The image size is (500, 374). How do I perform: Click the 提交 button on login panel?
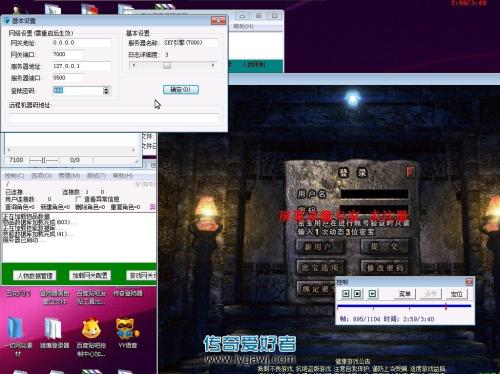(x=384, y=247)
